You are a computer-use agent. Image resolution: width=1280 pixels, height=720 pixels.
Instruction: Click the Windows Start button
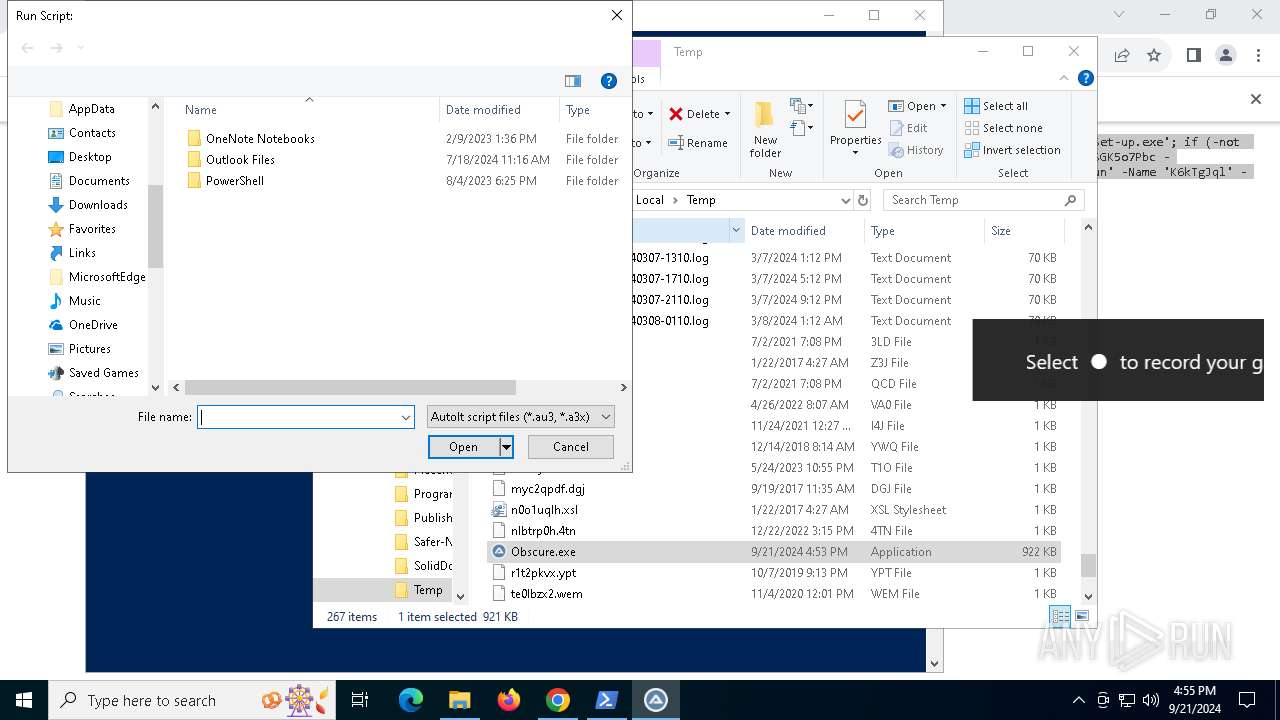pos(24,700)
